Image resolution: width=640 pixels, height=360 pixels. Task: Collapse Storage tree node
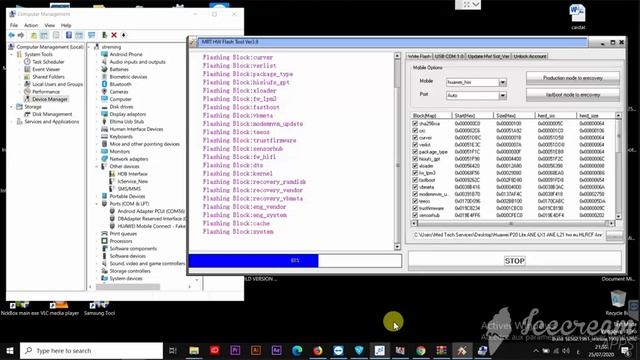[11, 107]
